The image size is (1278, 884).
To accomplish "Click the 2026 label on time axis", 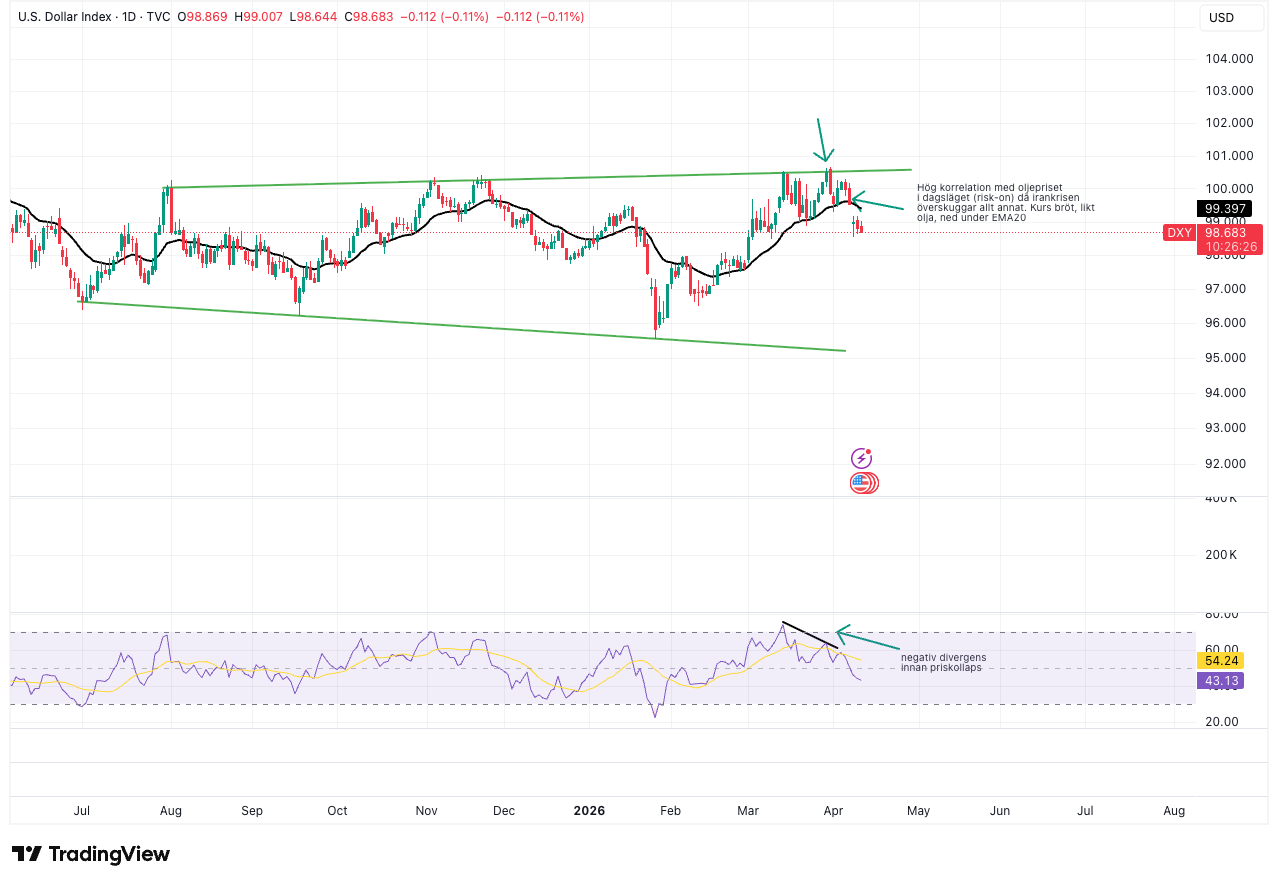I will [x=588, y=810].
